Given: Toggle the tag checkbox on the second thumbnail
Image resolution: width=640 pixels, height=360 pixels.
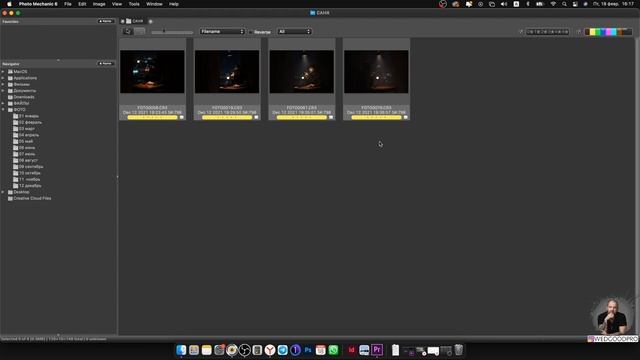Looking at the screenshot, I should click(256, 118).
